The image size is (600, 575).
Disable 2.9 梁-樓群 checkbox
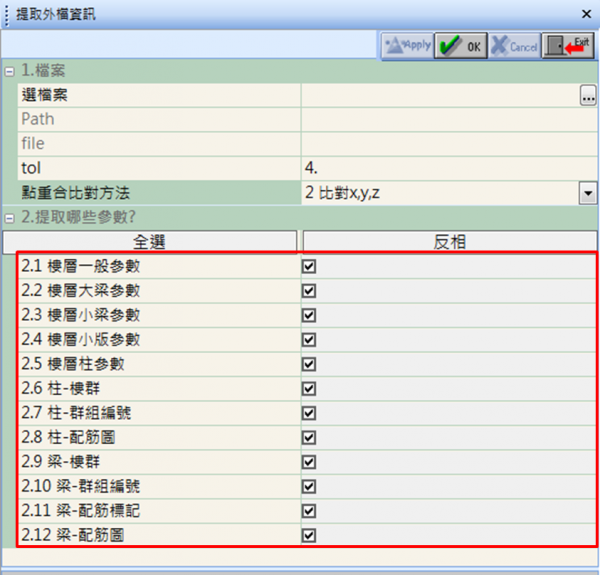pos(309,462)
